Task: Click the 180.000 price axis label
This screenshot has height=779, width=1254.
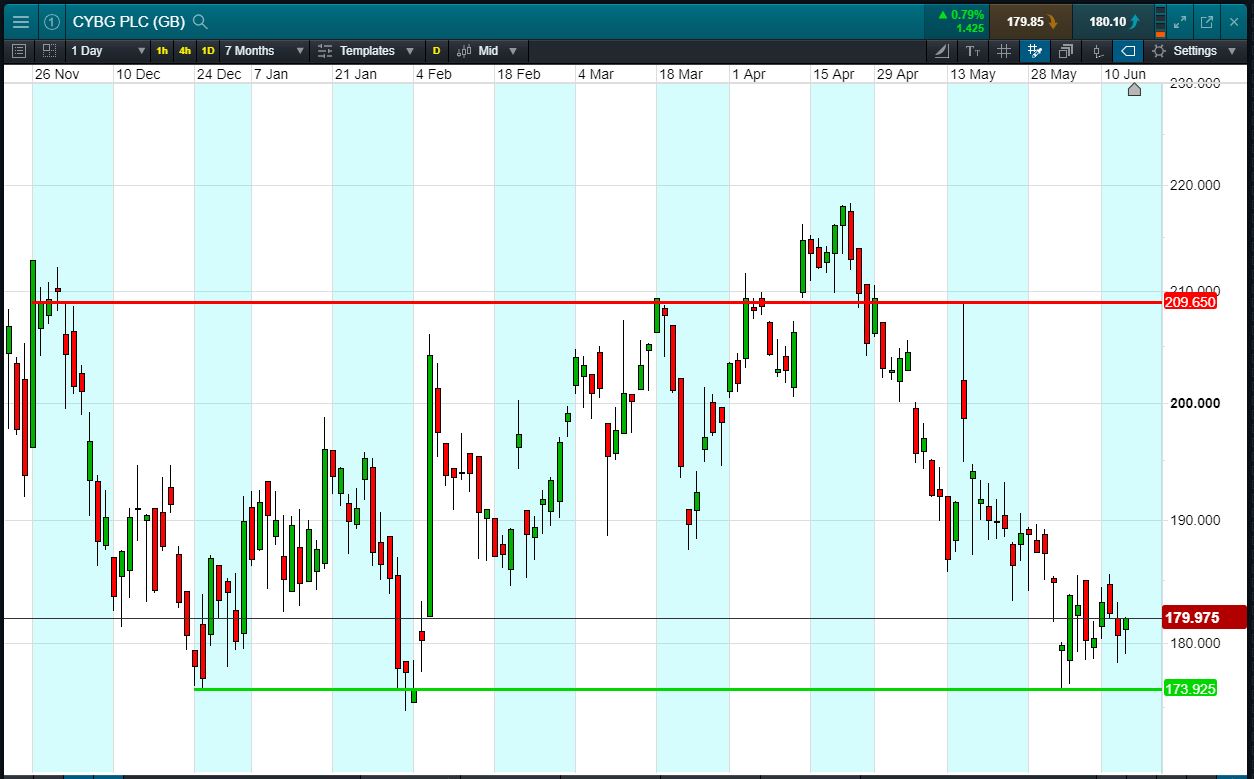Action: [x=1194, y=643]
